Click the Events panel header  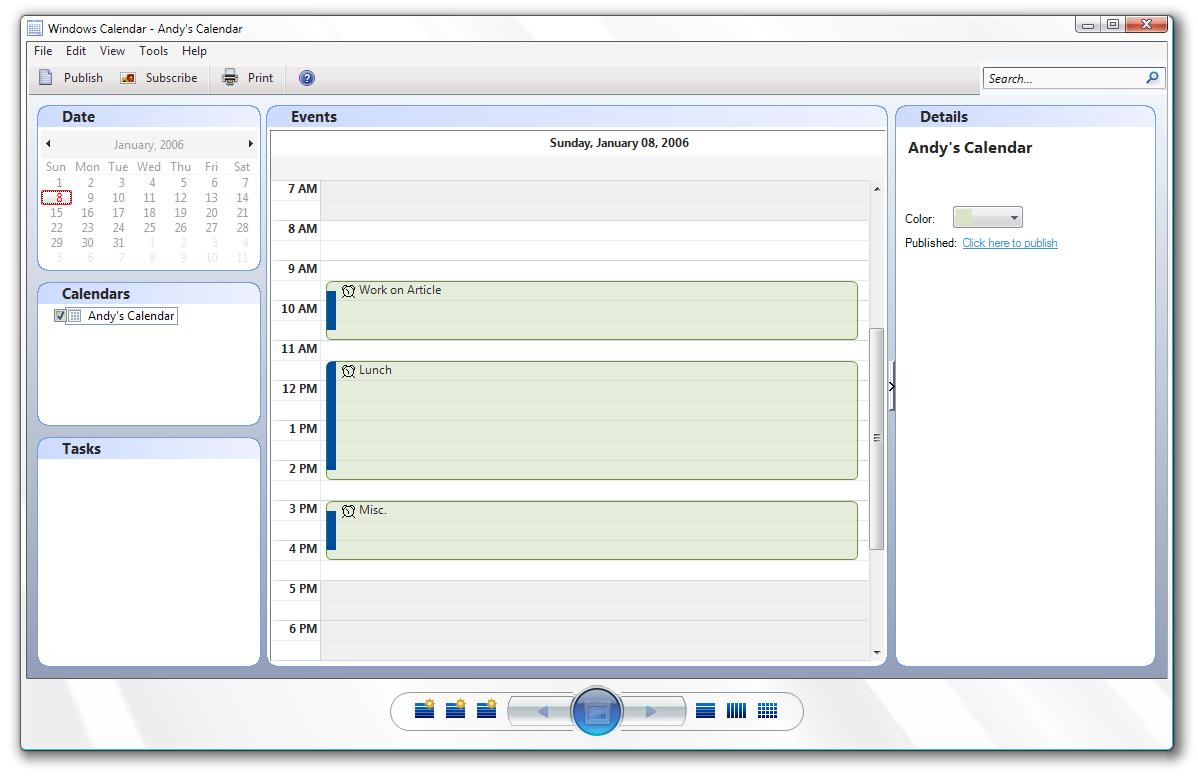pyautogui.click(x=577, y=117)
